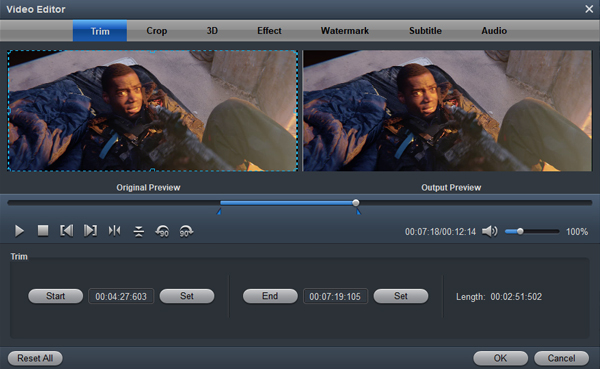Click the Output Preview video frame
The image size is (600, 369).
(x=447, y=111)
